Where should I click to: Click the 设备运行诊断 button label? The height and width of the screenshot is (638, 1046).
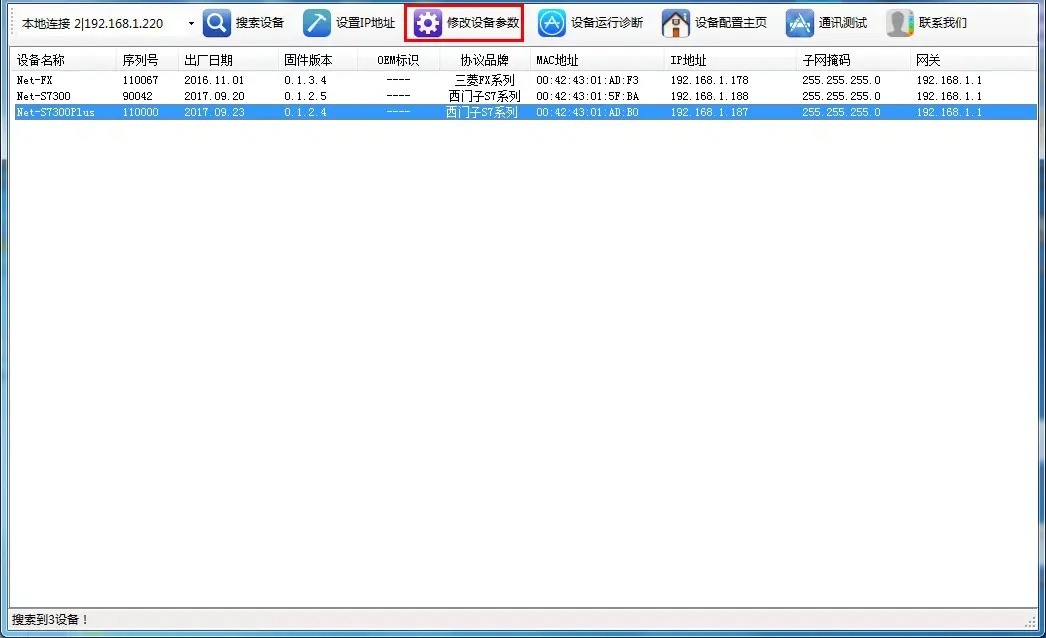606,23
